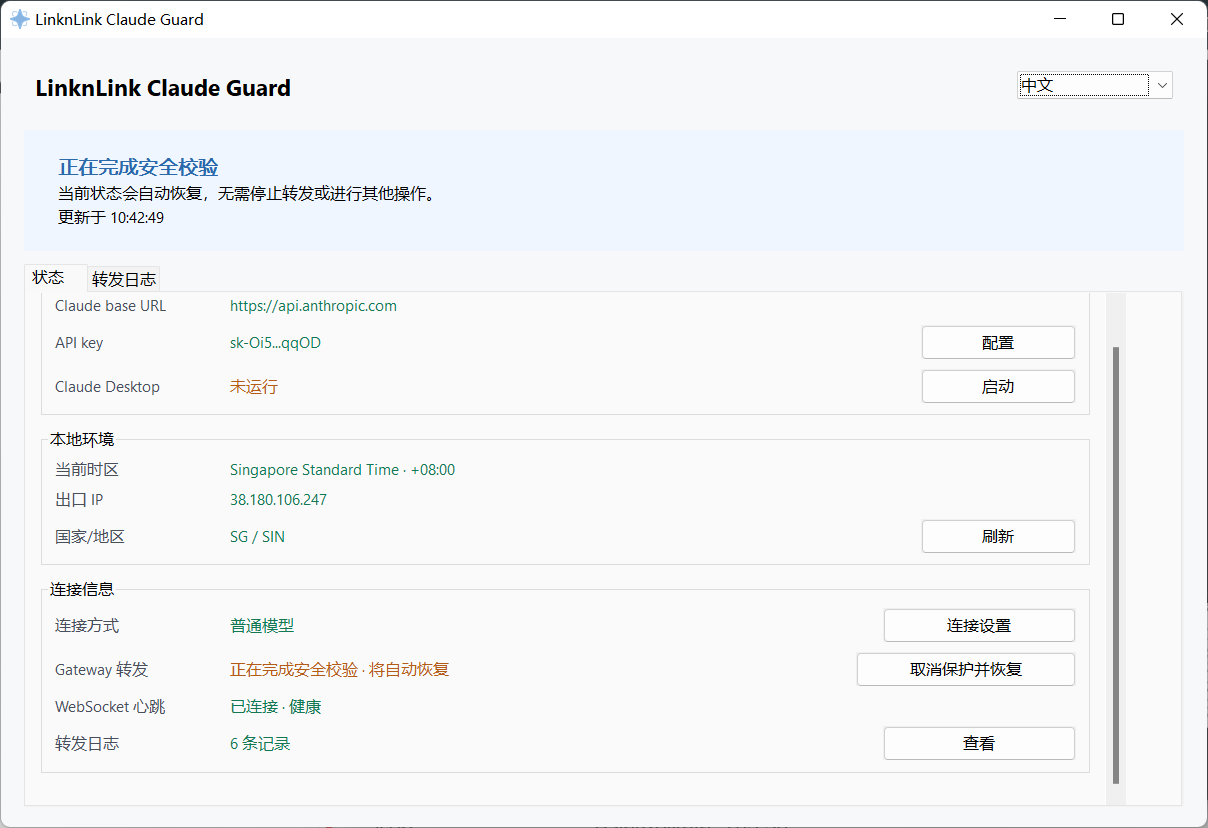Click 查看 to view the forwarding log
This screenshot has height=828, width=1208.
[x=979, y=743]
